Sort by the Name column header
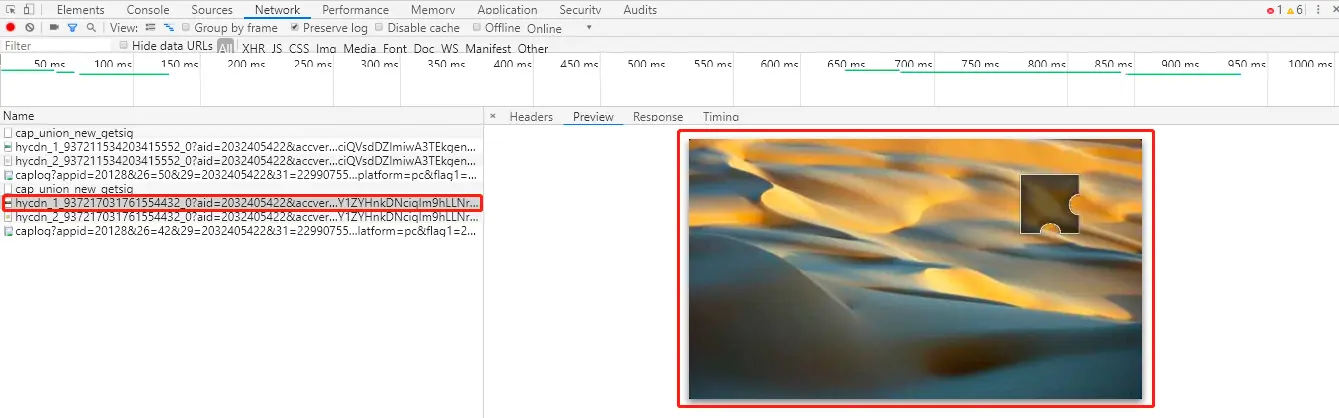The width and height of the screenshot is (1339, 418). pyautogui.click(x=241, y=116)
